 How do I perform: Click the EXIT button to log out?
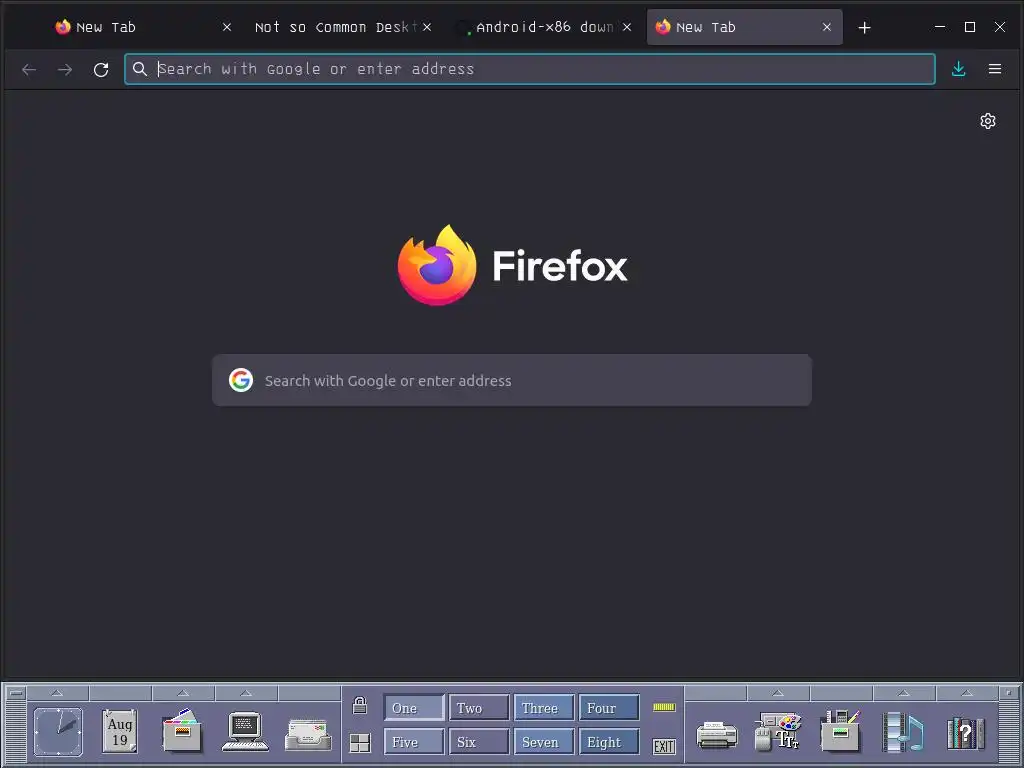click(664, 746)
